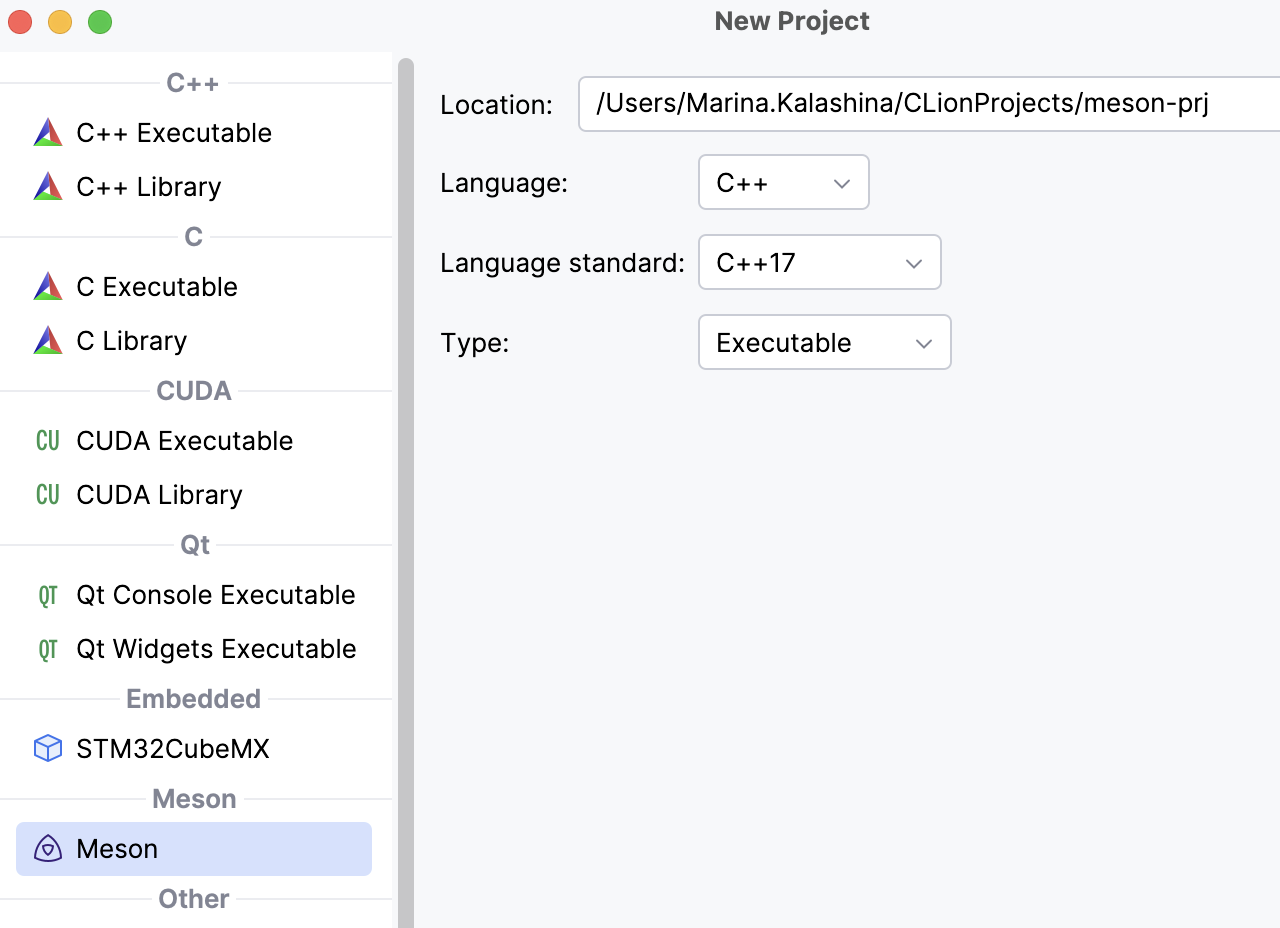Image resolution: width=1280 pixels, height=928 pixels.
Task: Select the C Library icon
Action: [x=47, y=340]
